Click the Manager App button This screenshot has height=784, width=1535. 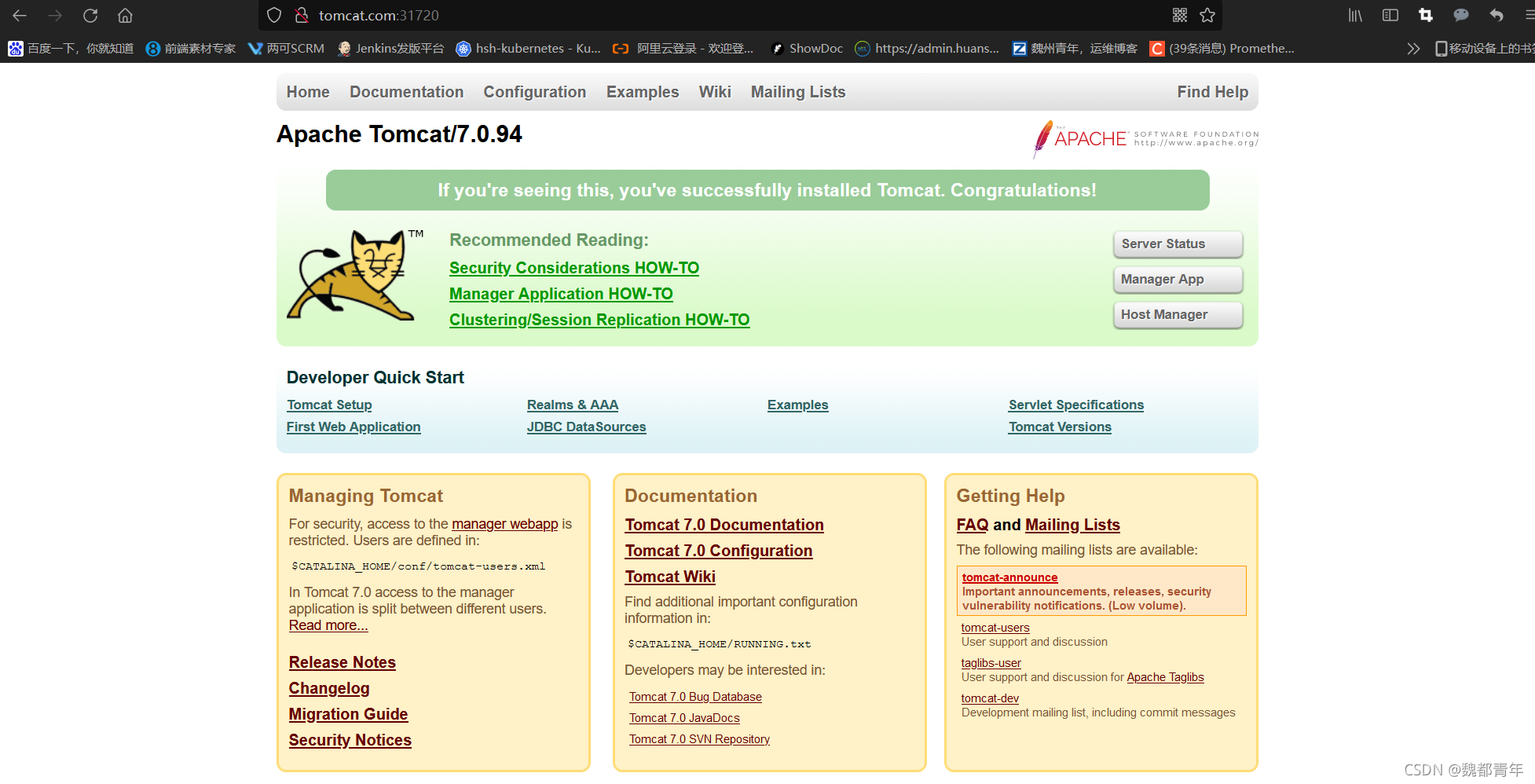(1178, 280)
